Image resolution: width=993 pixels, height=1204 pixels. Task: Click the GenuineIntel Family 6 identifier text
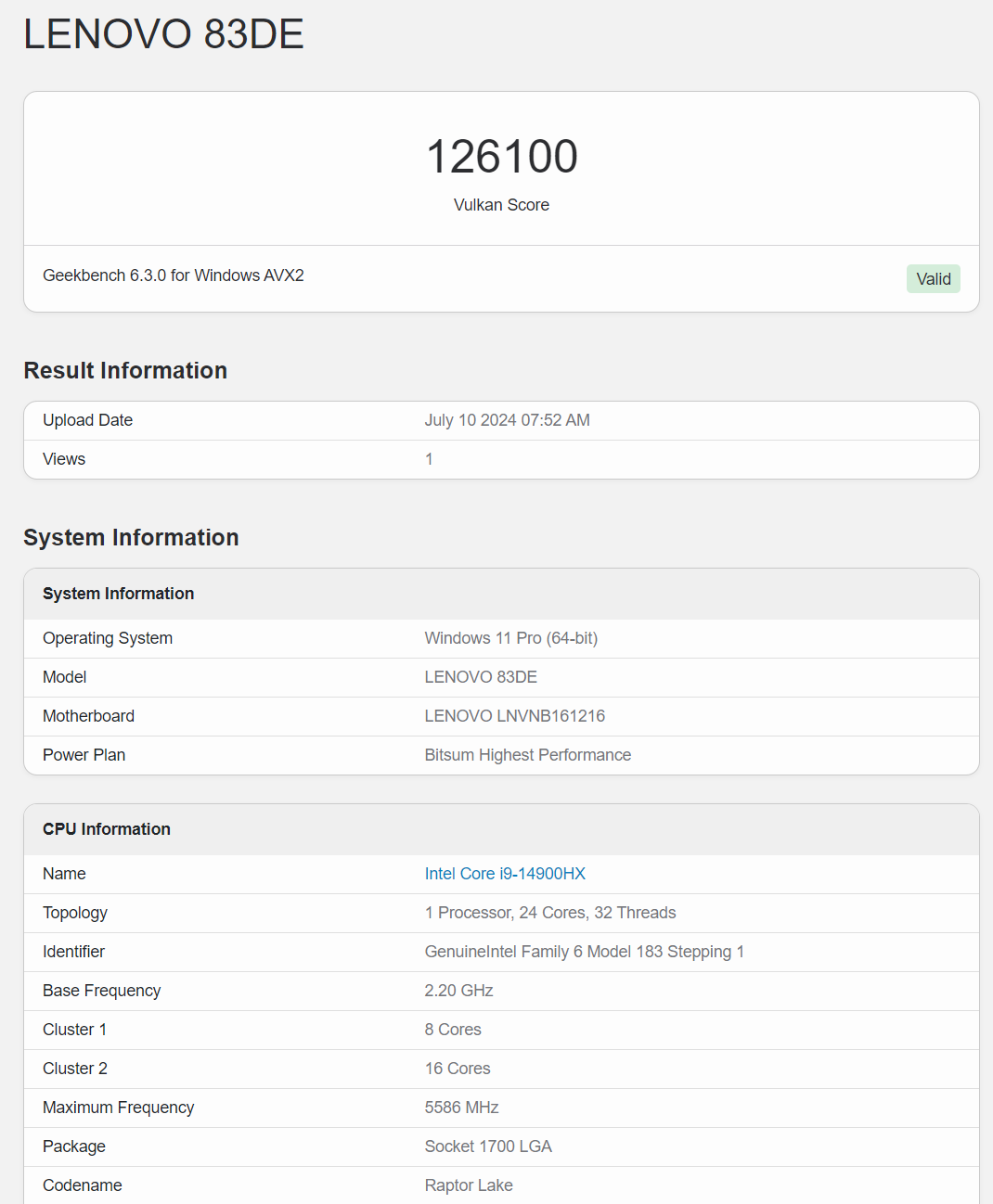pos(585,952)
